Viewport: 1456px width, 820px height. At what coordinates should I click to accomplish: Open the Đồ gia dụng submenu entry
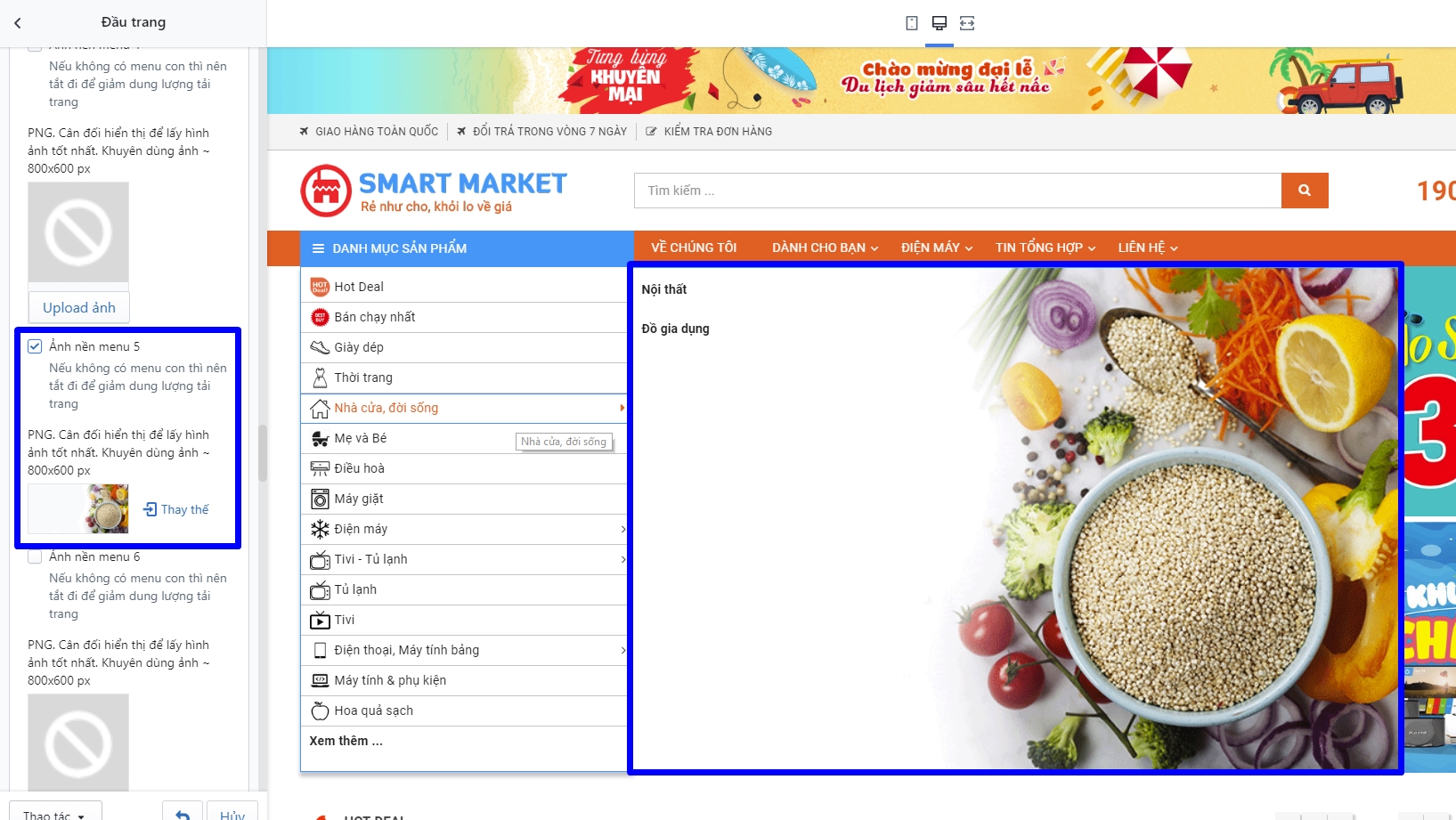point(676,329)
